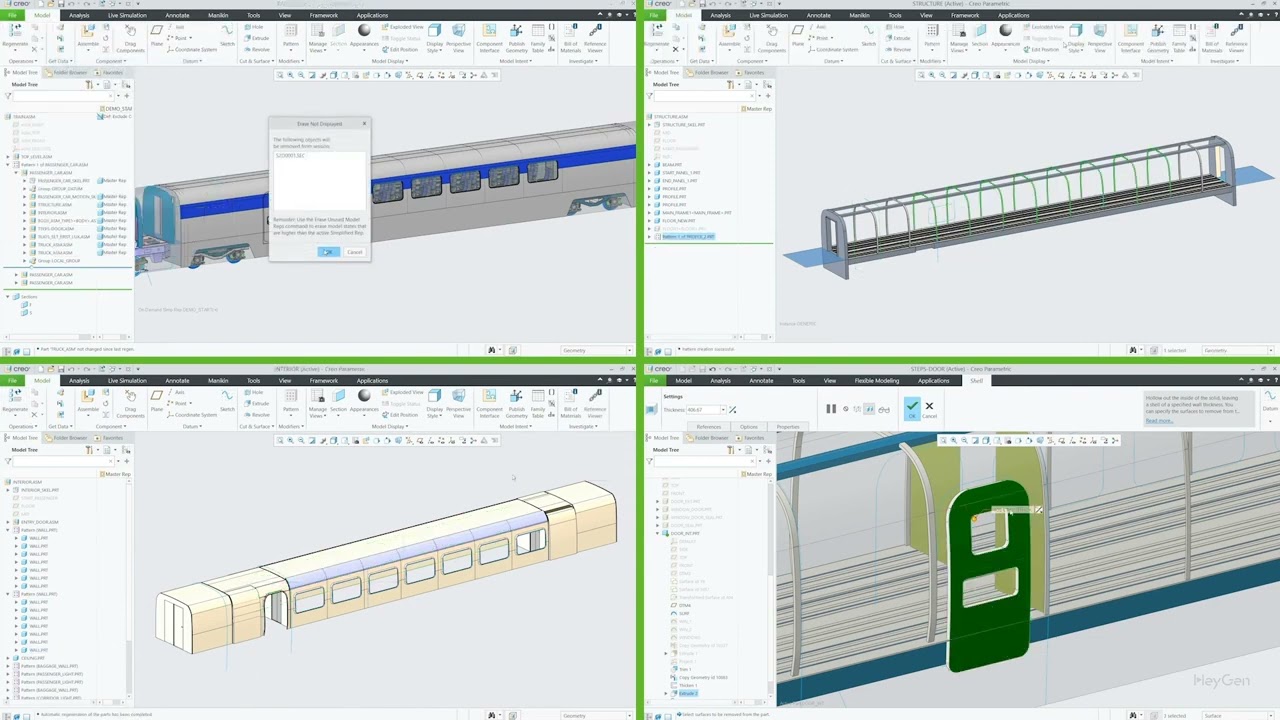Select STEPS-DOOR.ASM row in top-left model tree

point(54,229)
